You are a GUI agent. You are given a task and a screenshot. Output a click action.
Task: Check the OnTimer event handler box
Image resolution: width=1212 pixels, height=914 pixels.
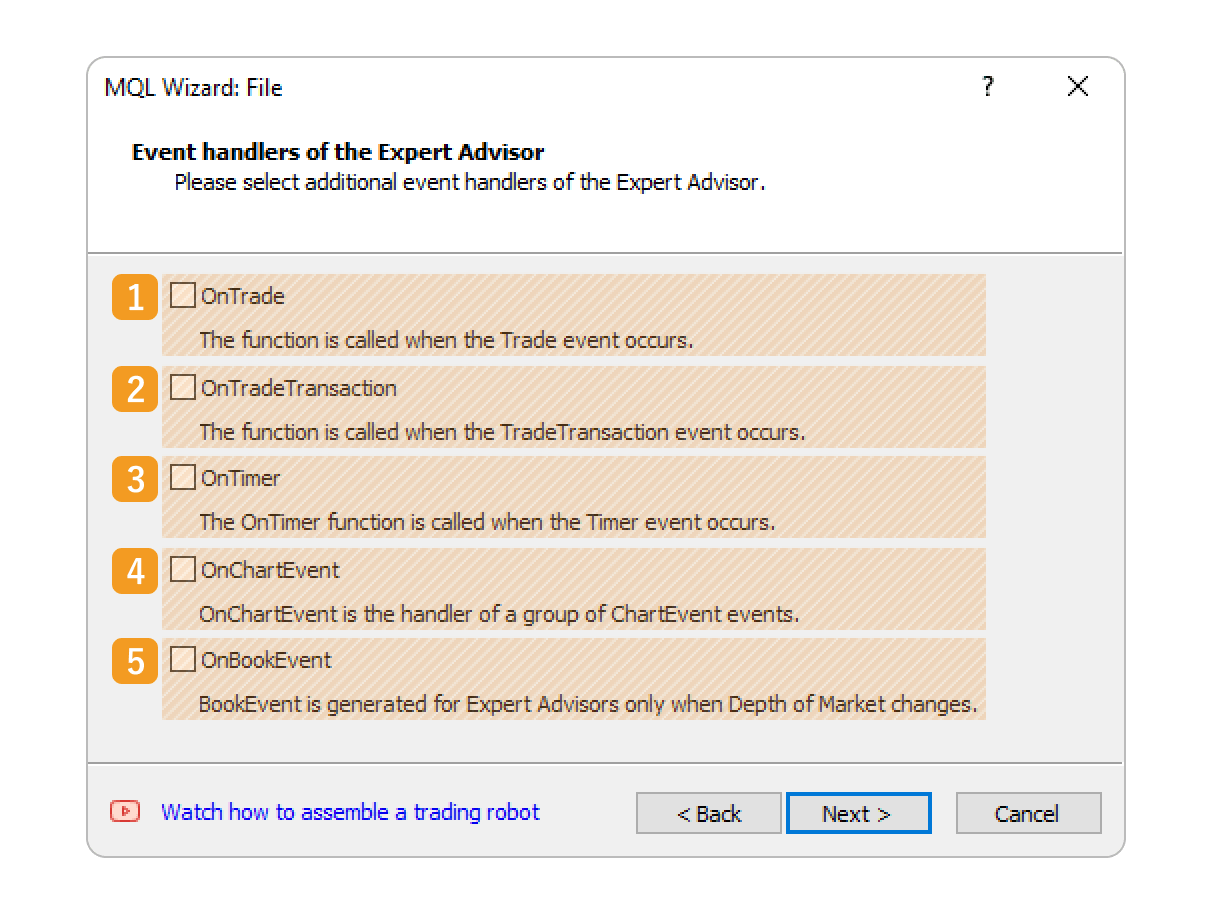click(183, 477)
